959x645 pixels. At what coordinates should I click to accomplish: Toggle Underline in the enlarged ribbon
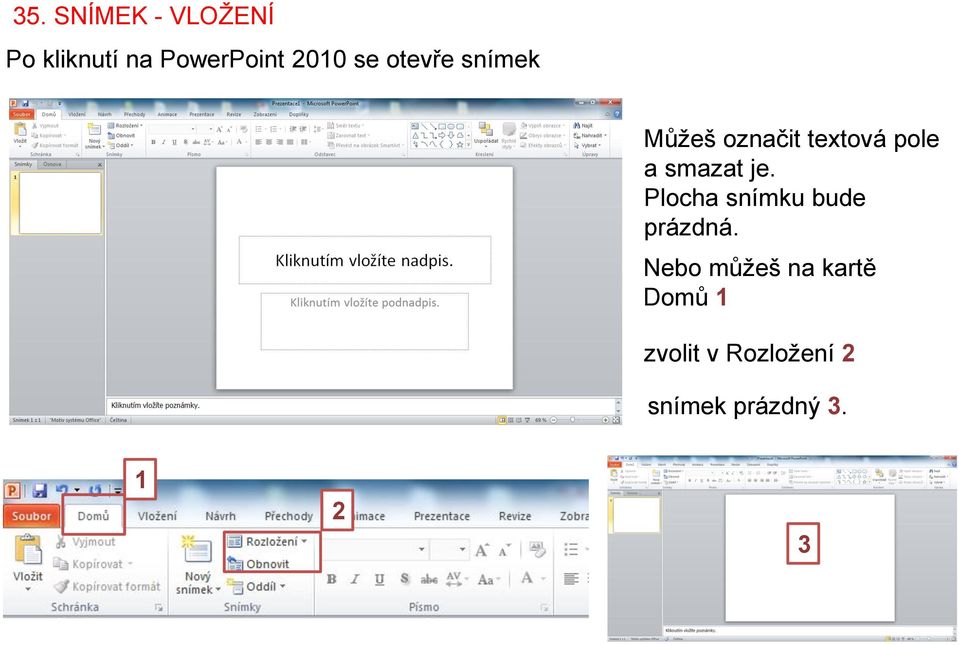(379, 578)
